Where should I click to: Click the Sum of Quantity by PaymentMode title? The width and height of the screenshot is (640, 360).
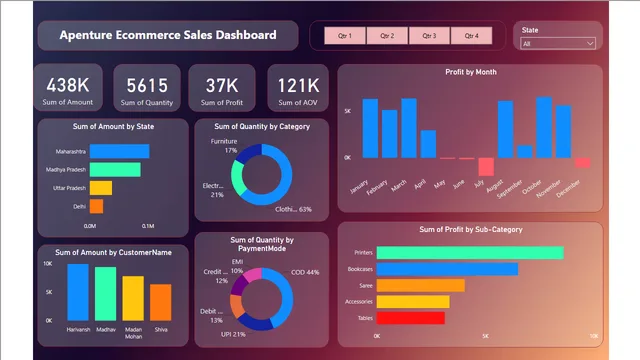[x=262, y=244]
